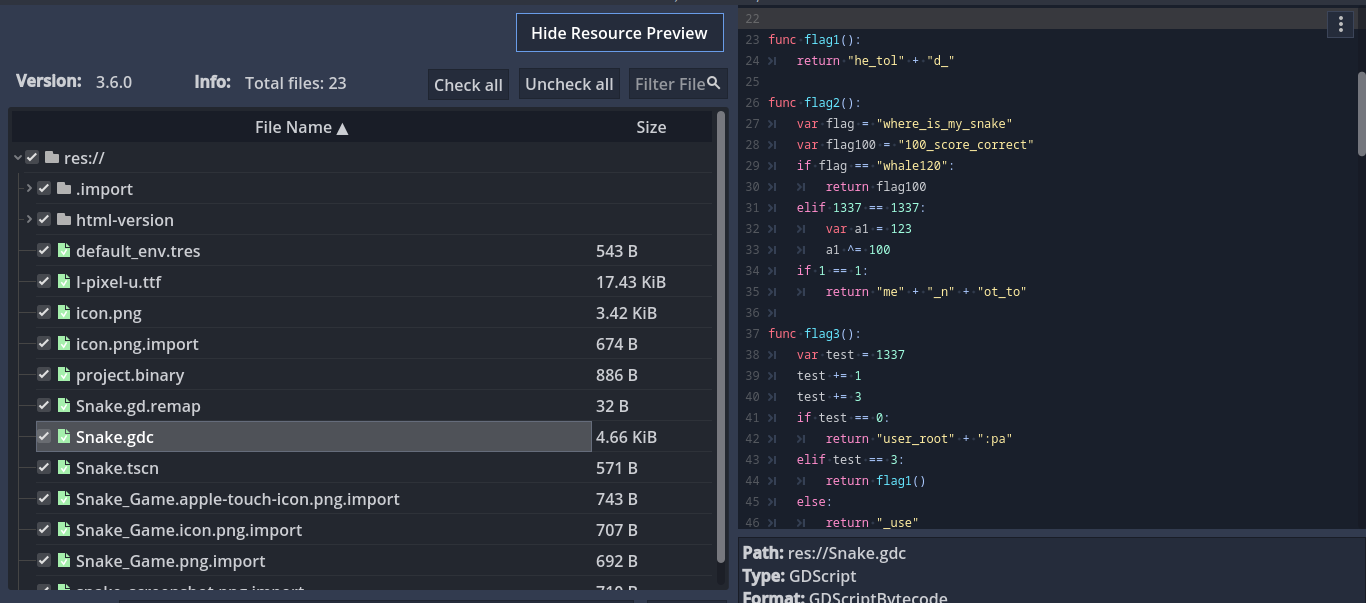Toggle the l-pixel-u.ttf checkbox

[44, 282]
